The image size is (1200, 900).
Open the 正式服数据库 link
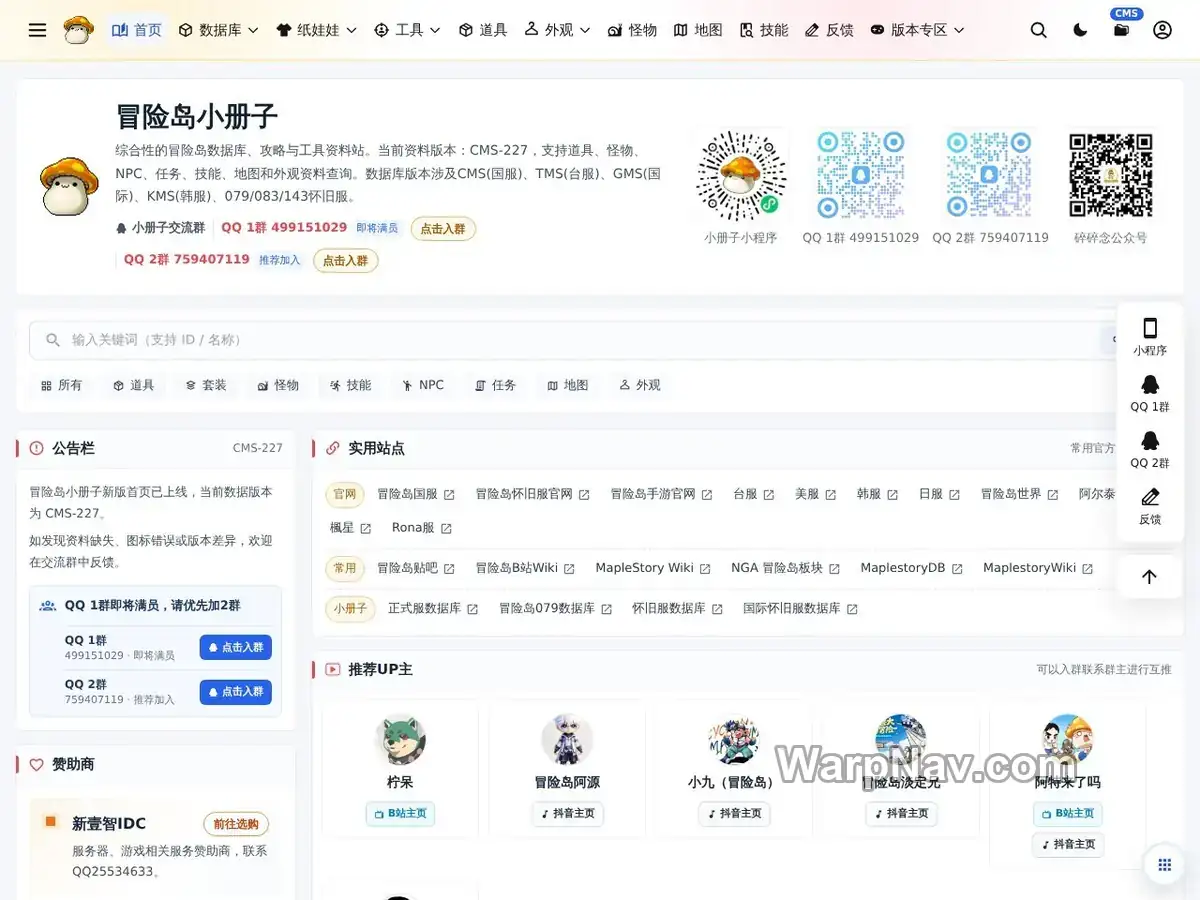433,608
